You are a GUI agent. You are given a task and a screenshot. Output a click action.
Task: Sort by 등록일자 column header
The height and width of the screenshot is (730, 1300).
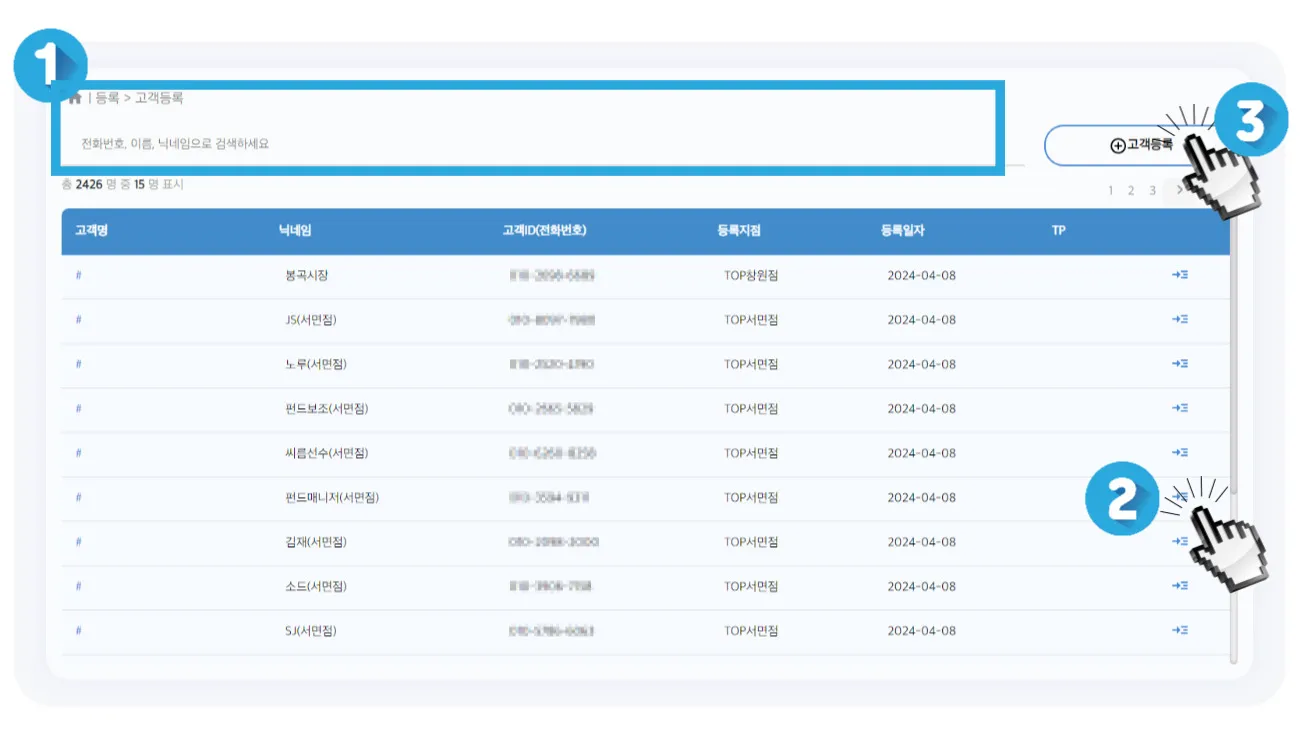[903, 230]
